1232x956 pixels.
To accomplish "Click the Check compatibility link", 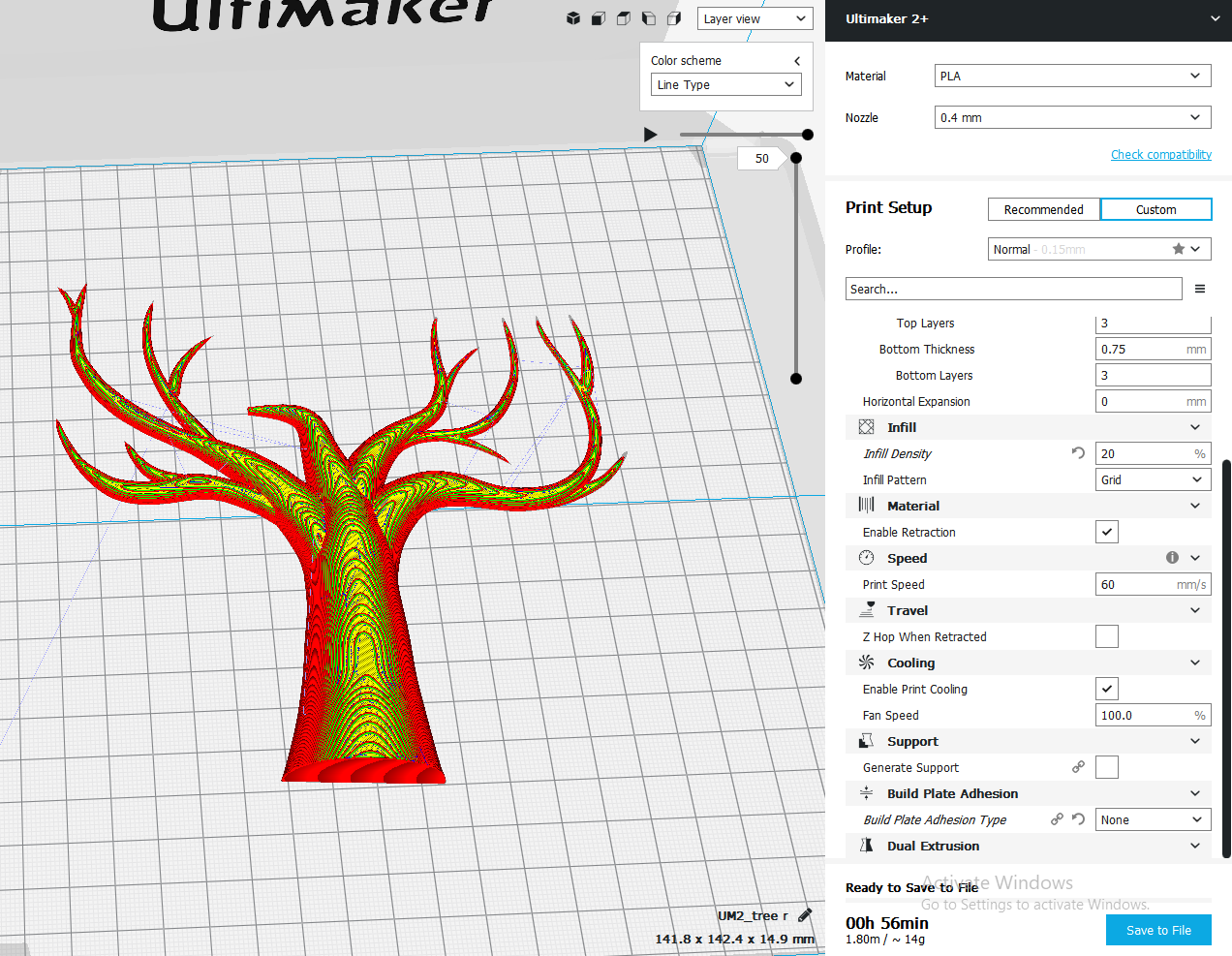I will click(1160, 154).
